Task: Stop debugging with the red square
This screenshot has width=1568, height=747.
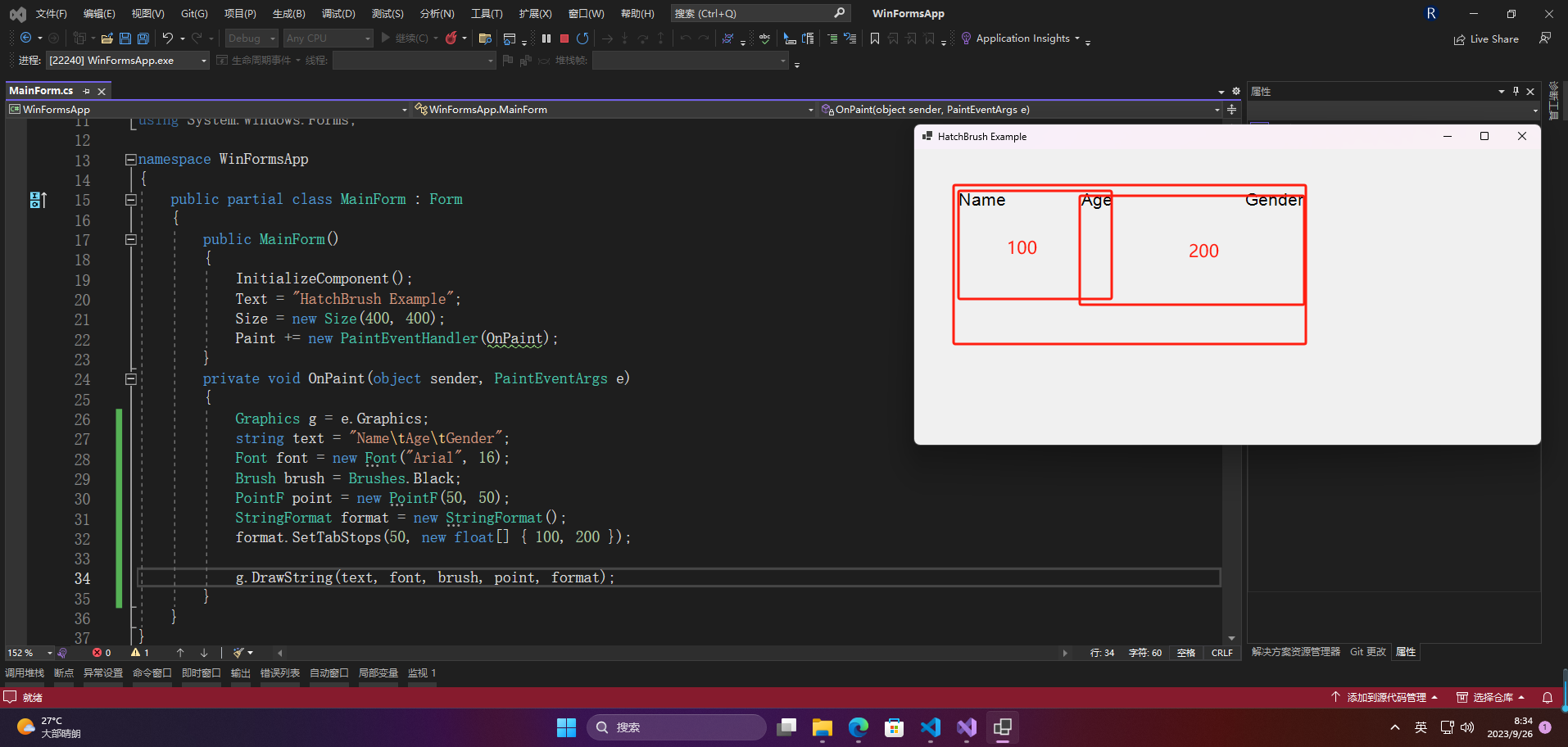Action: (564, 38)
